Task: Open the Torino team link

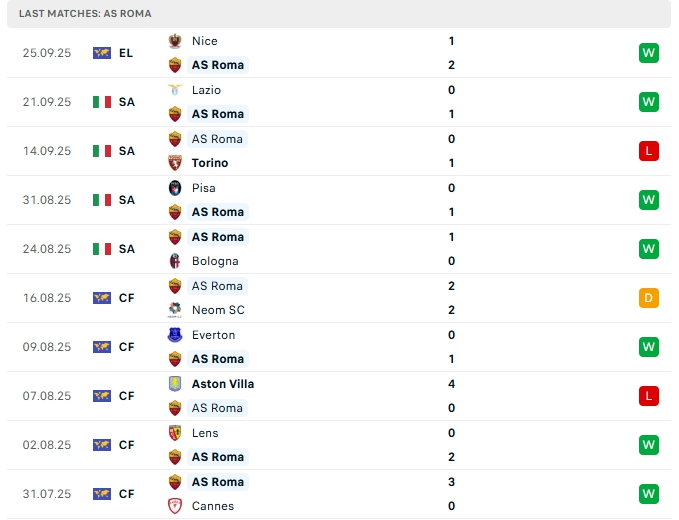Action: tap(210, 163)
